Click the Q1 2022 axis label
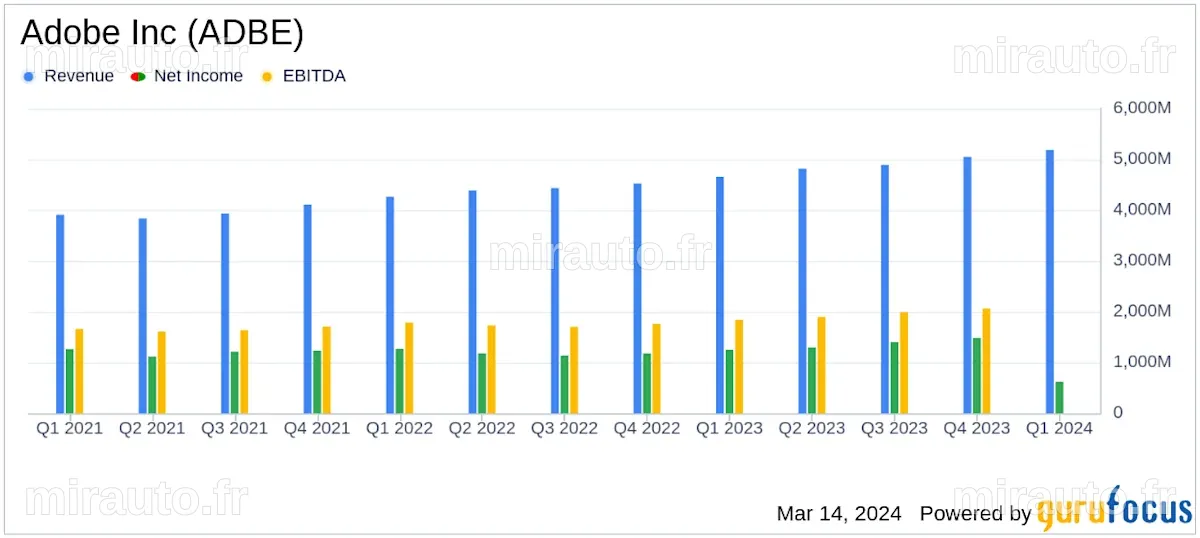The width and height of the screenshot is (1200, 538). (x=399, y=428)
